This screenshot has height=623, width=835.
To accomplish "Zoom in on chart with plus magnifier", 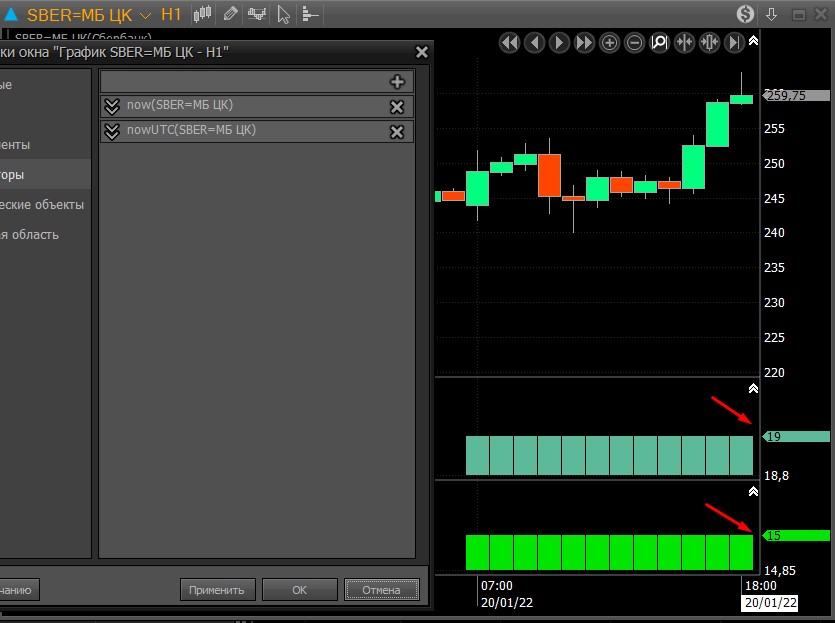I will (610, 42).
